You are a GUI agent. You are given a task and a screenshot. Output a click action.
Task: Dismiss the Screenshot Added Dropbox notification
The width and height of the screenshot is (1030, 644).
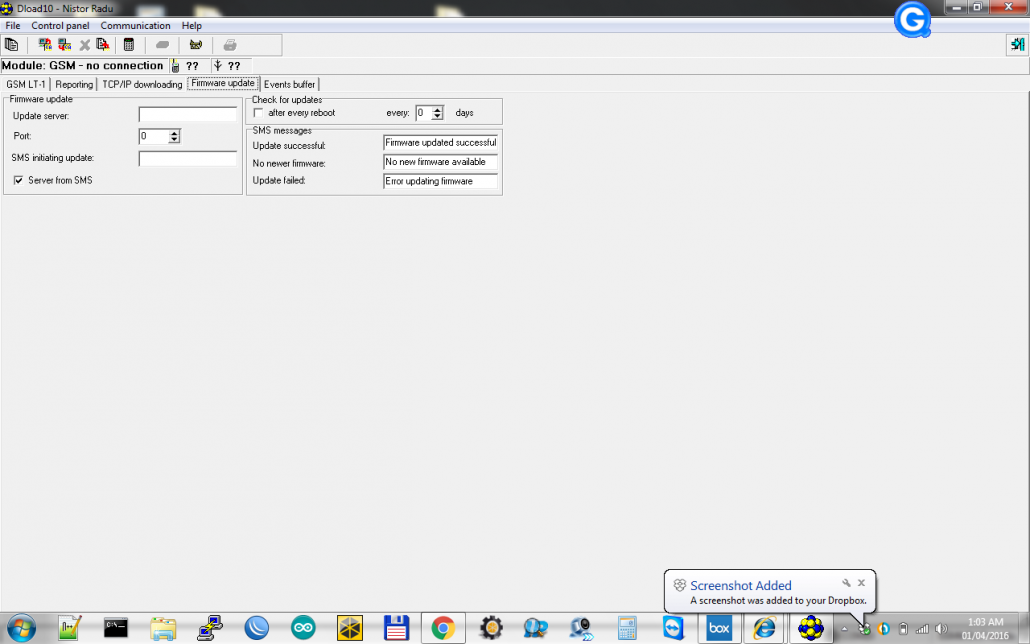coord(861,583)
